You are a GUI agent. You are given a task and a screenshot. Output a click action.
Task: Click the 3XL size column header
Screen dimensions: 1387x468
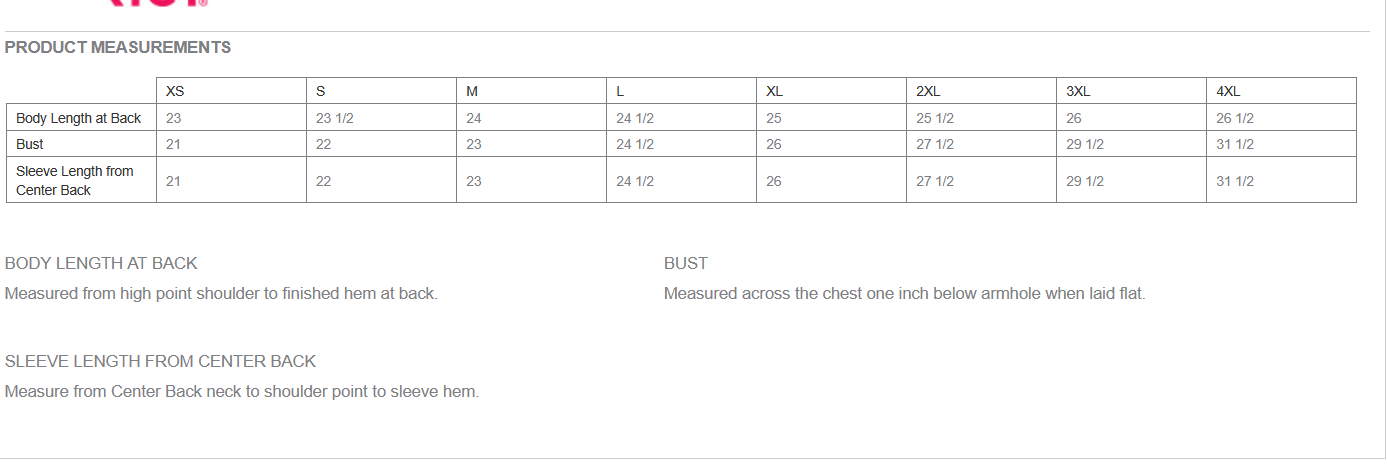coord(1078,91)
